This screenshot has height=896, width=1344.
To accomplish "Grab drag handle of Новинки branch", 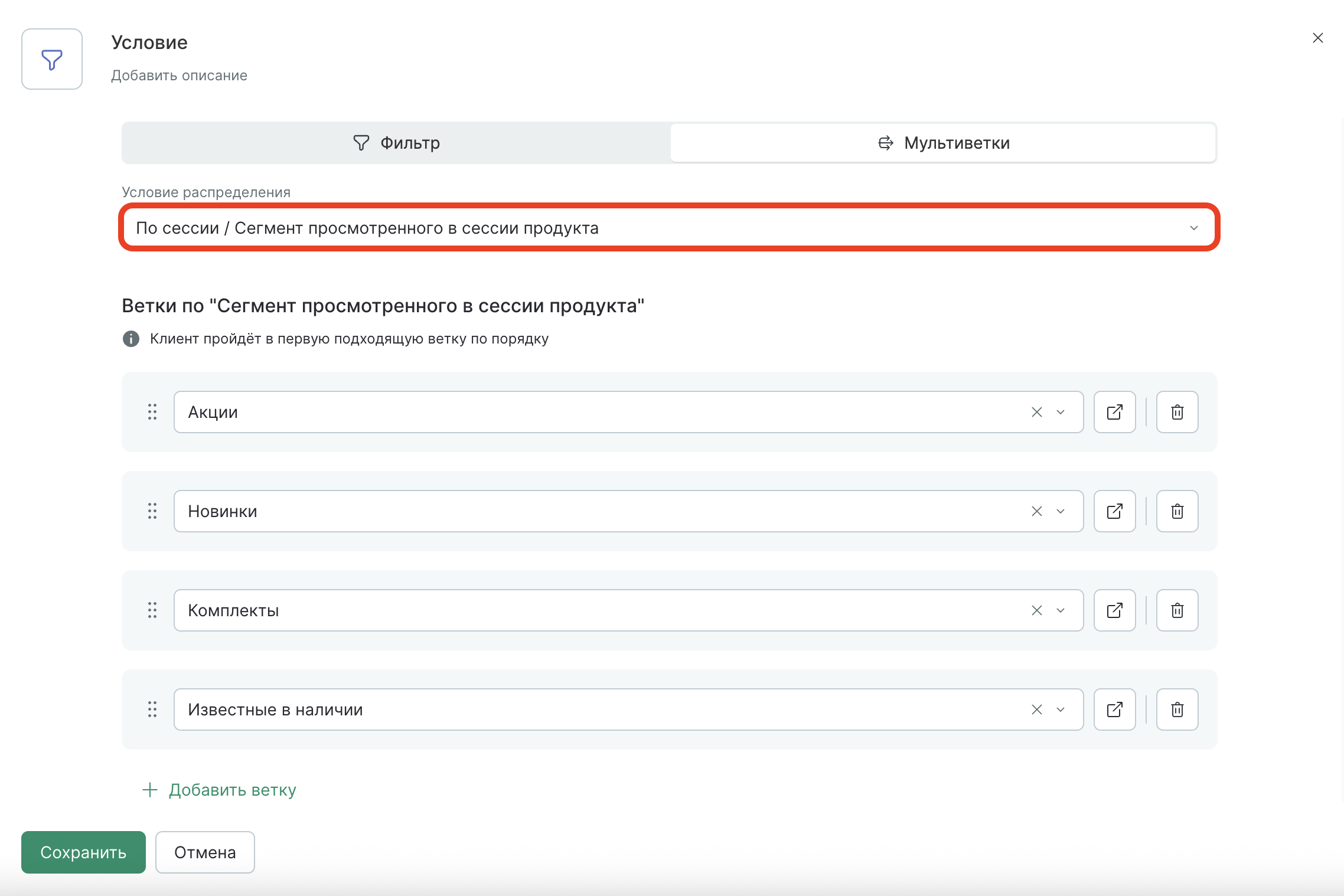I will click(152, 511).
